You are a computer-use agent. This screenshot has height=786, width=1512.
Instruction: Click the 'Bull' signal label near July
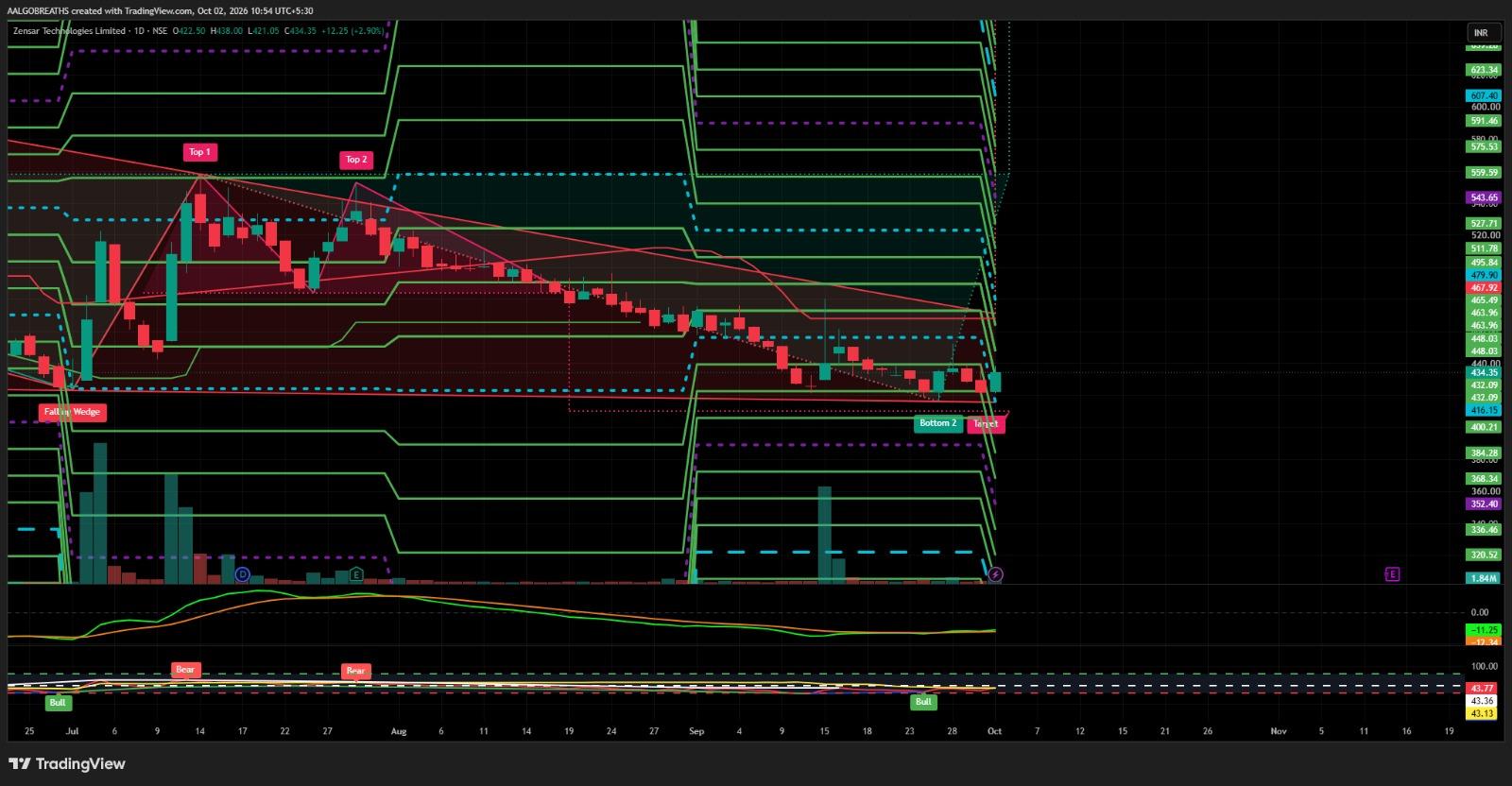[58, 703]
